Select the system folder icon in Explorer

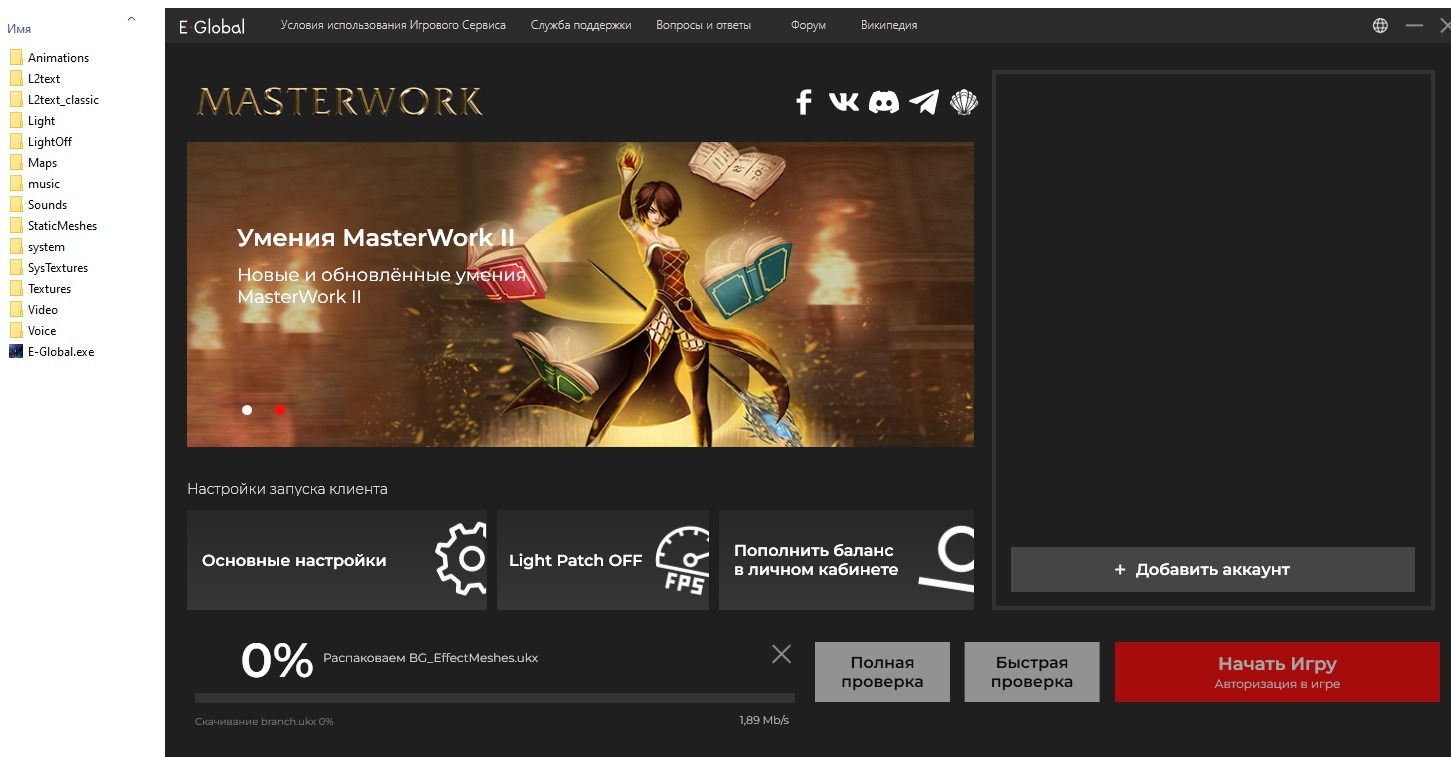tap(16, 246)
